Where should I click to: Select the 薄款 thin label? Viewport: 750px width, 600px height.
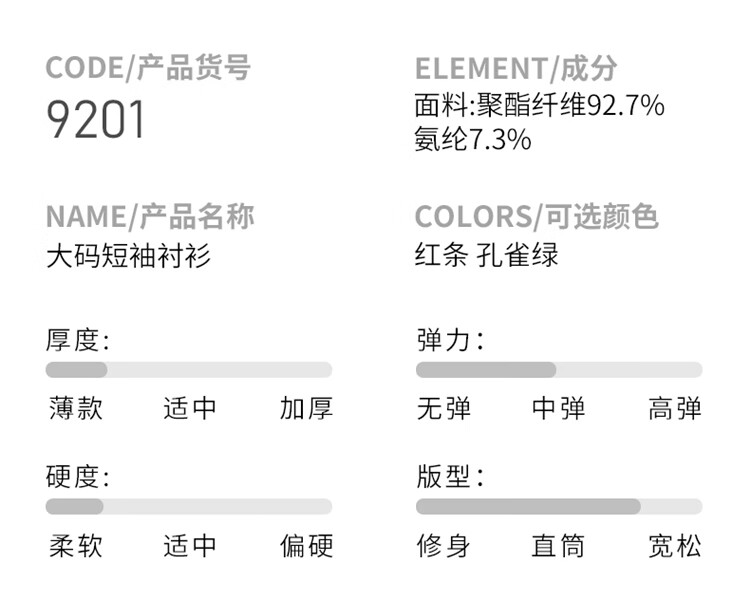[76, 409]
